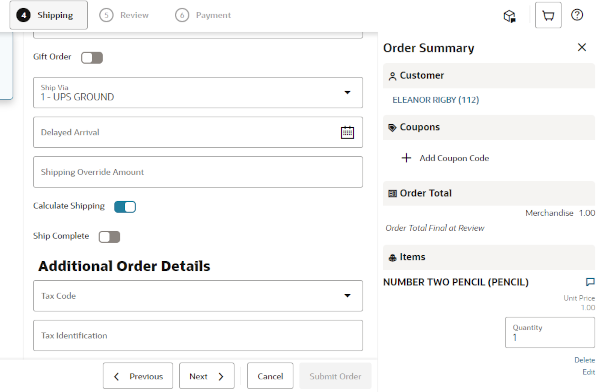Click the Customer person icon
Image resolution: width=600 pixels, height=392 pixels.
392,76
